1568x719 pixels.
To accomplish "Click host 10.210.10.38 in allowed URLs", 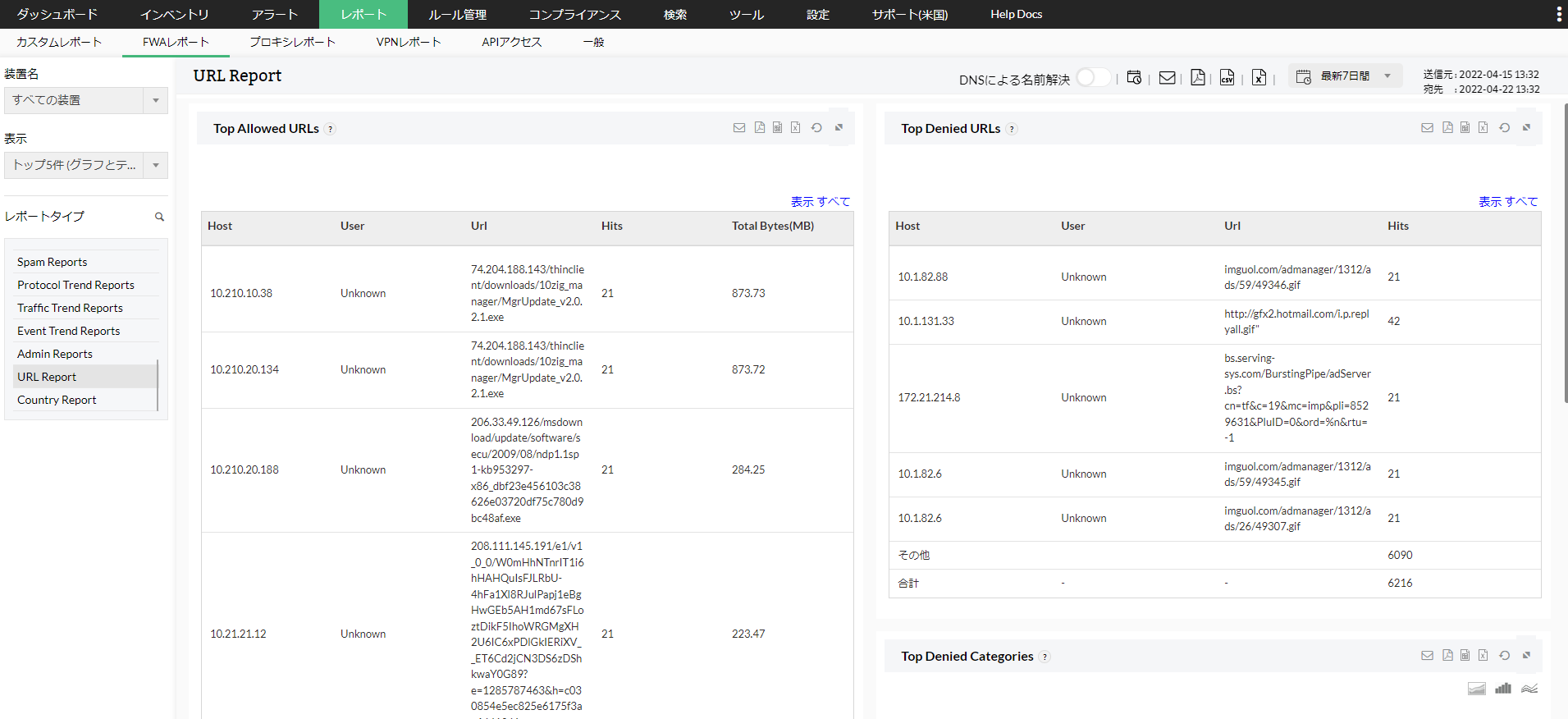I will pos(241,293).
